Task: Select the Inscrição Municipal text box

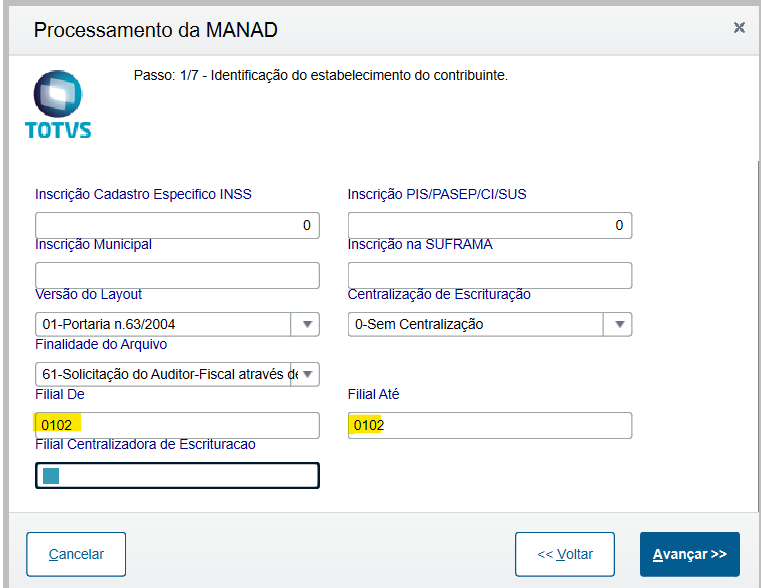Action: pyautogui.click(x=177, y=275)
